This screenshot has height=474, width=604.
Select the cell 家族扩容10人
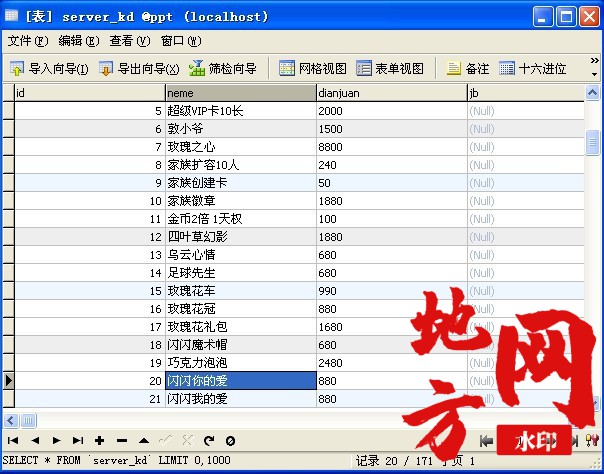click(241, 165)
